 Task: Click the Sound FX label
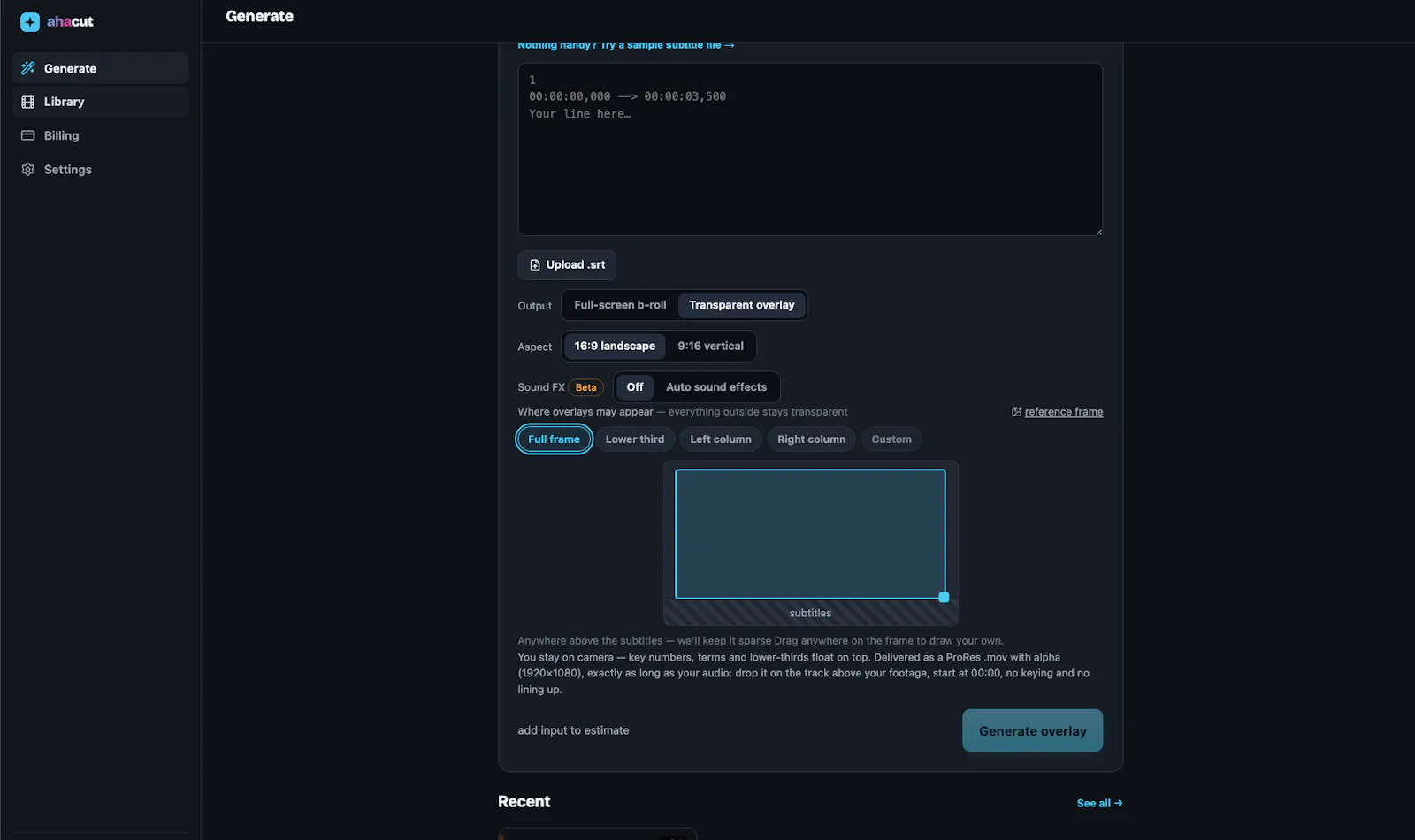(x=541, y=387)
